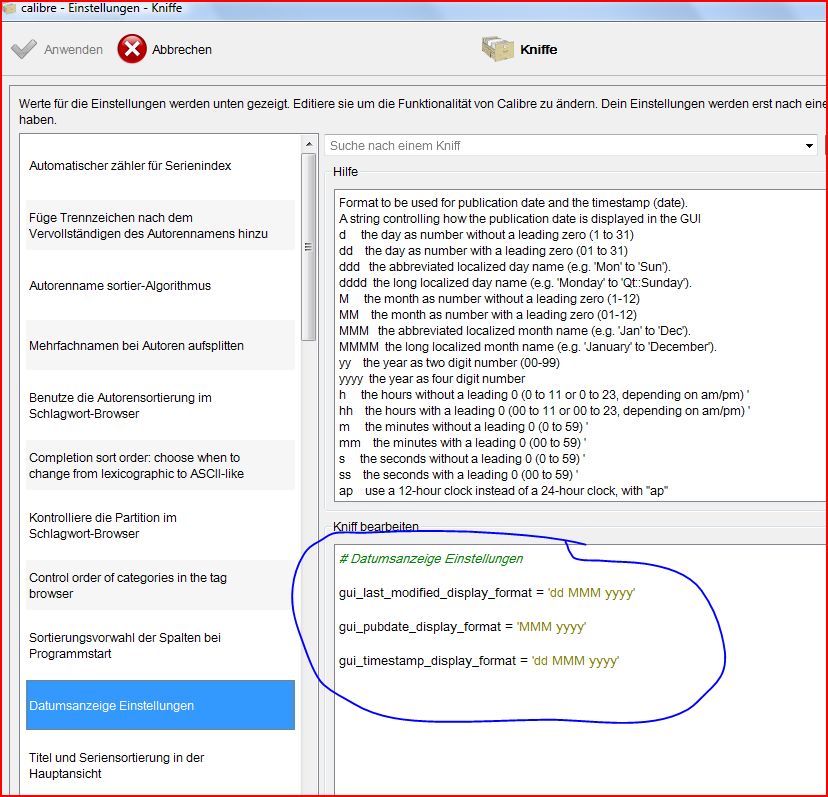
Task: Select 'Mehrfachnamen bei Autoren aufsplitten' tweak
Action: (160, 345)
